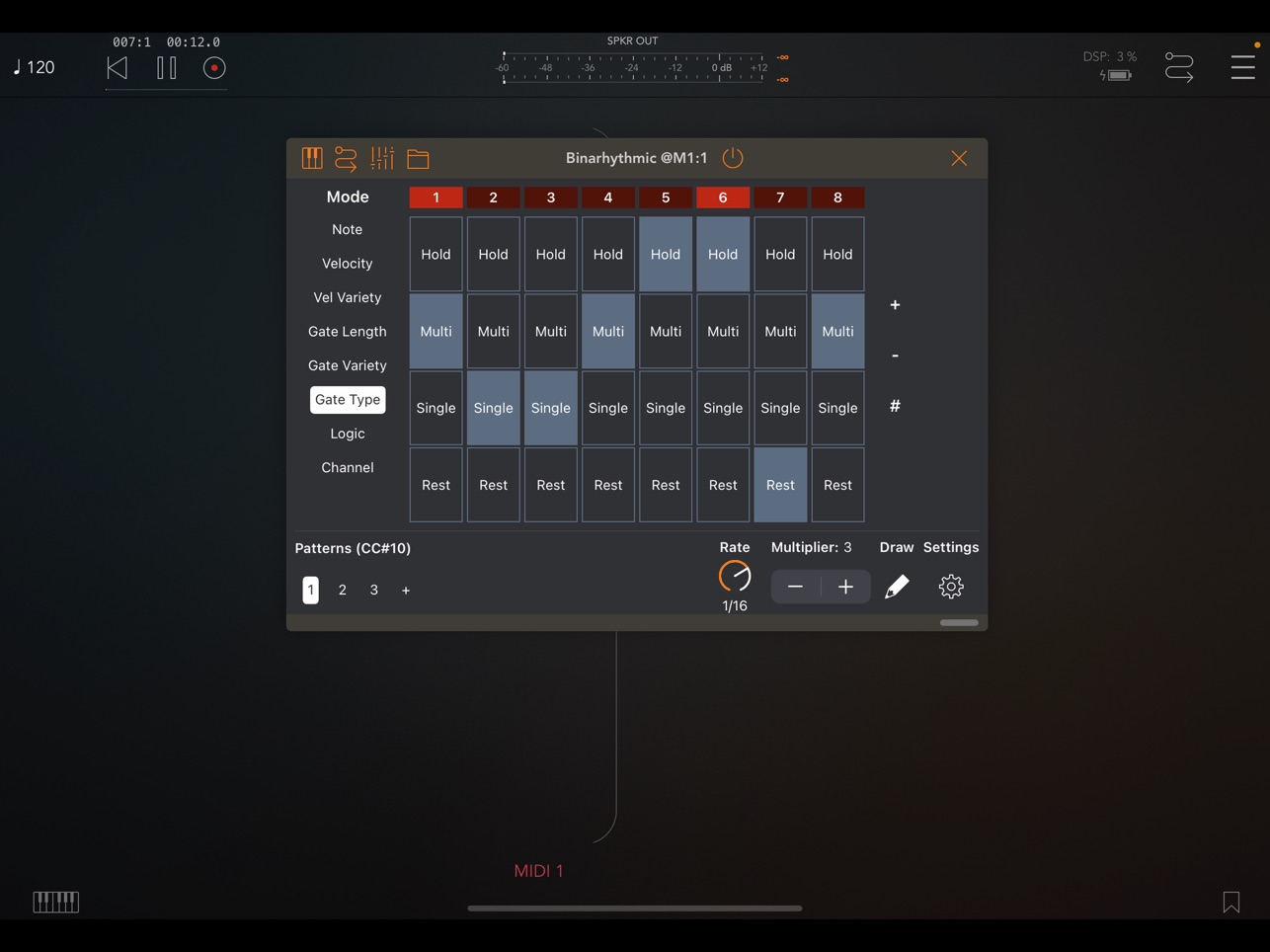
Task: Open the mixer sliders icon
Action: pos(382,158)
